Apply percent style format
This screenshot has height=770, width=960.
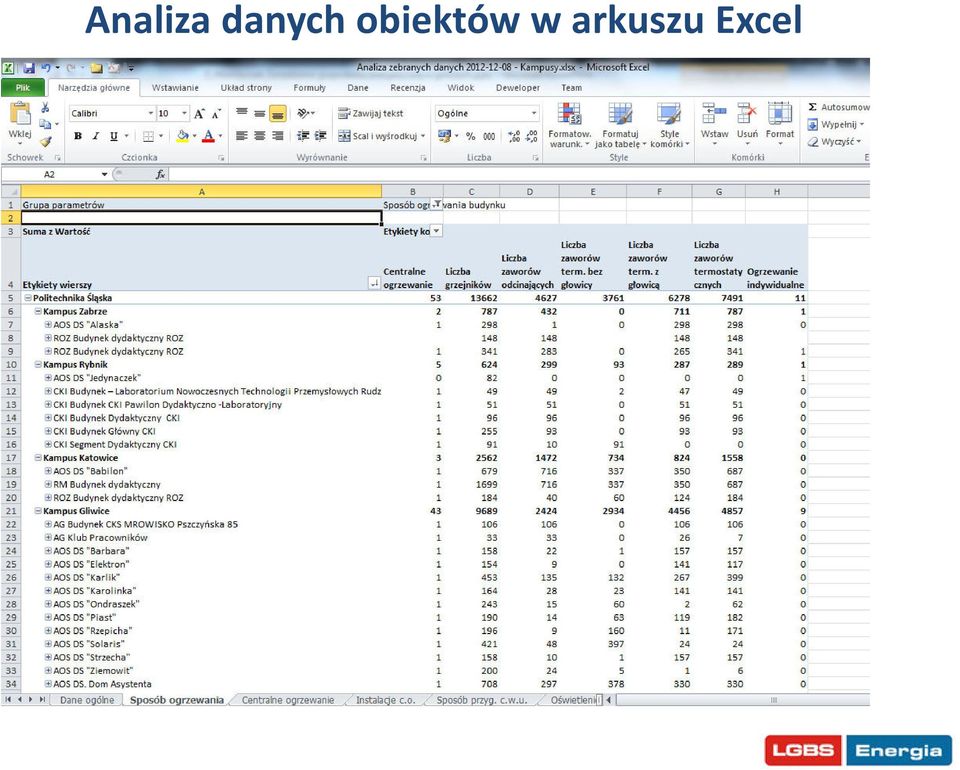click(x=470, y=136)
